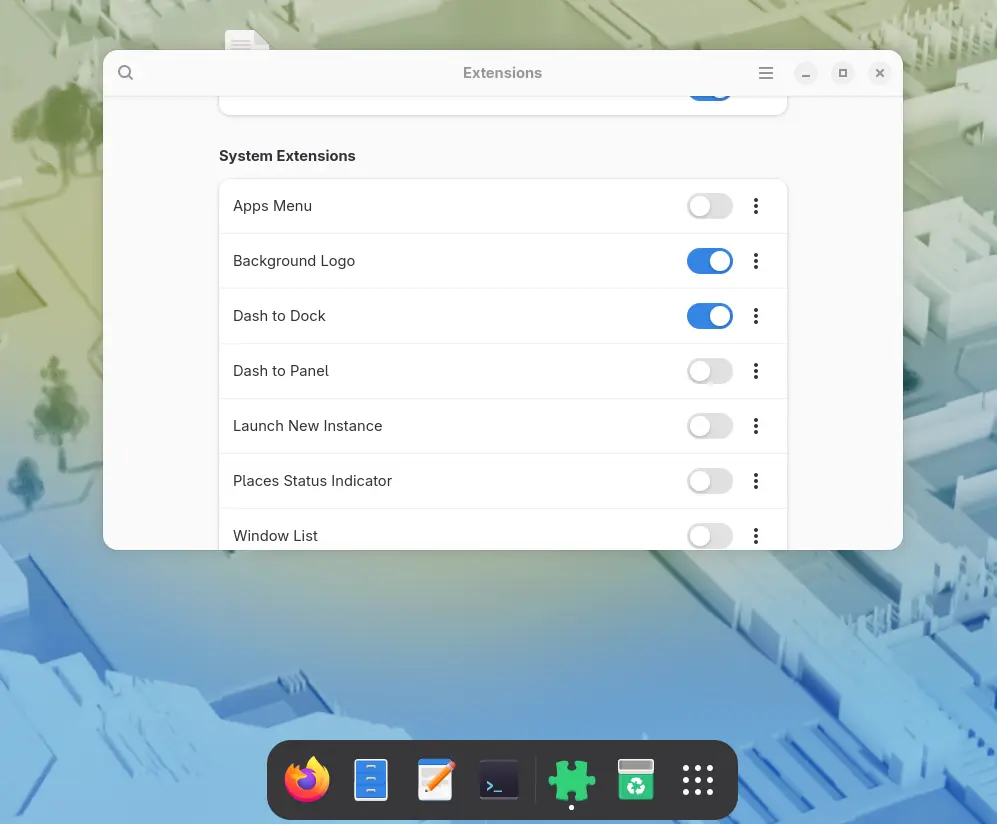Close the Extensions window
This screenshot has height=824, width=997.
coord(879,73)
